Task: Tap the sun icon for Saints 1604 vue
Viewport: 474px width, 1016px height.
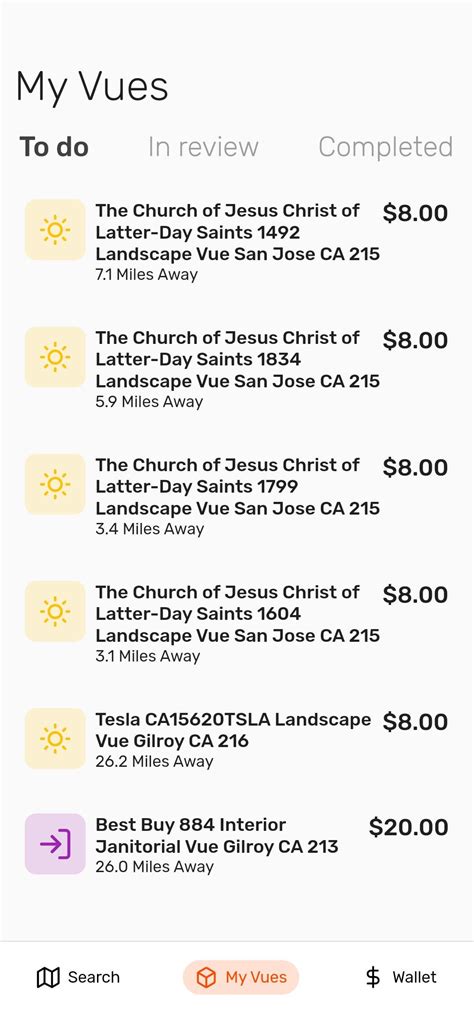Action: coord(55,611)
